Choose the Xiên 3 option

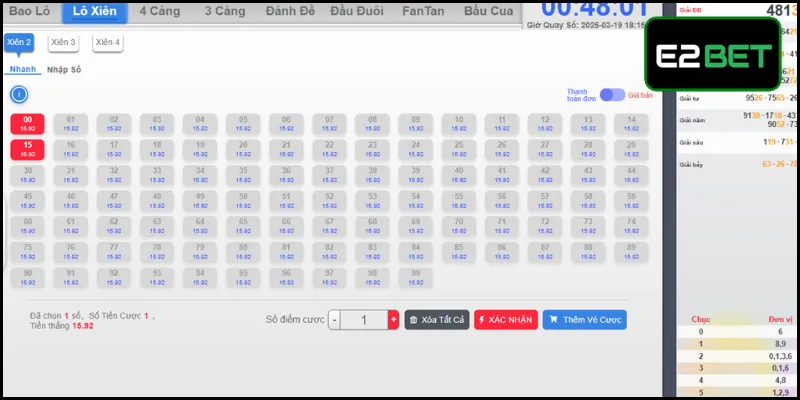(63, 43)
